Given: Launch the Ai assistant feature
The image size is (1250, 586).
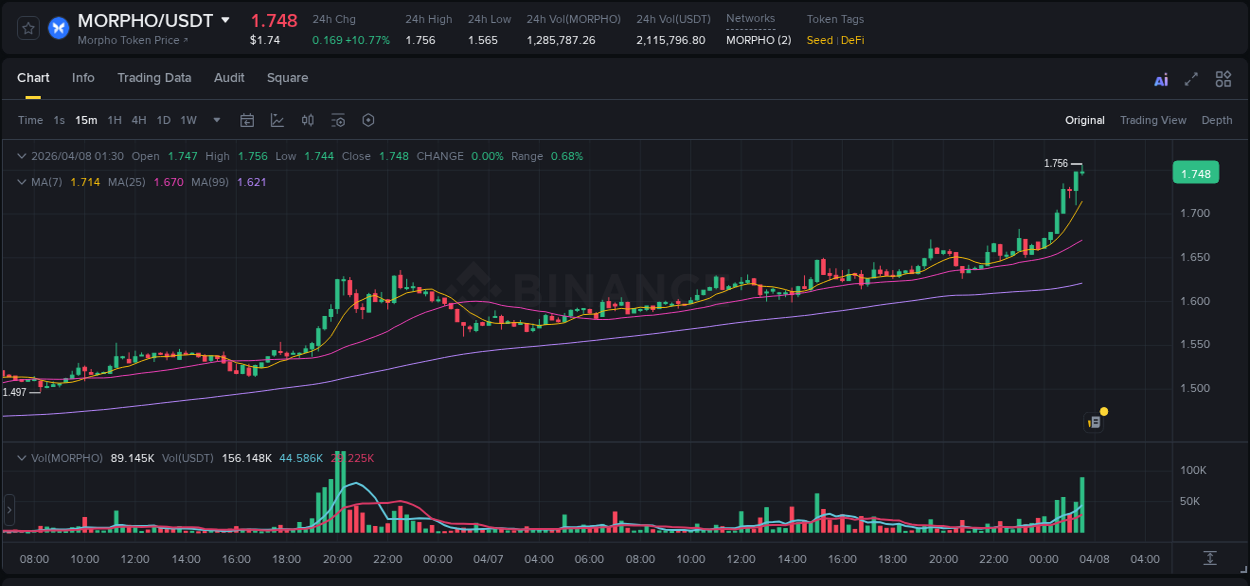Looking at the screenshot, I should (1160, 78).
